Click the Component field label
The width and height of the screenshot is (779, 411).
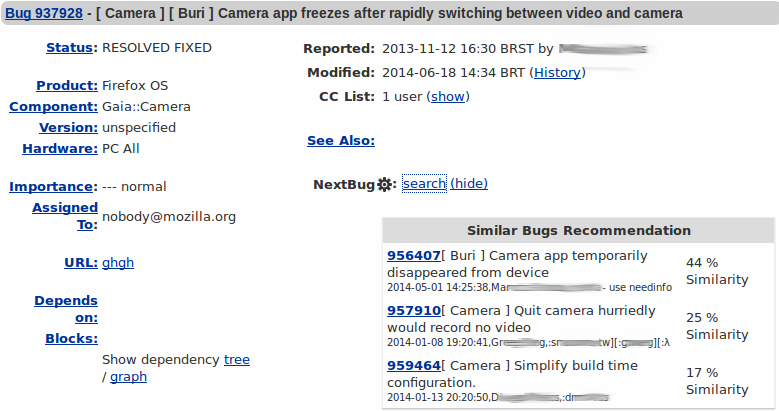[x=54, y=107]
